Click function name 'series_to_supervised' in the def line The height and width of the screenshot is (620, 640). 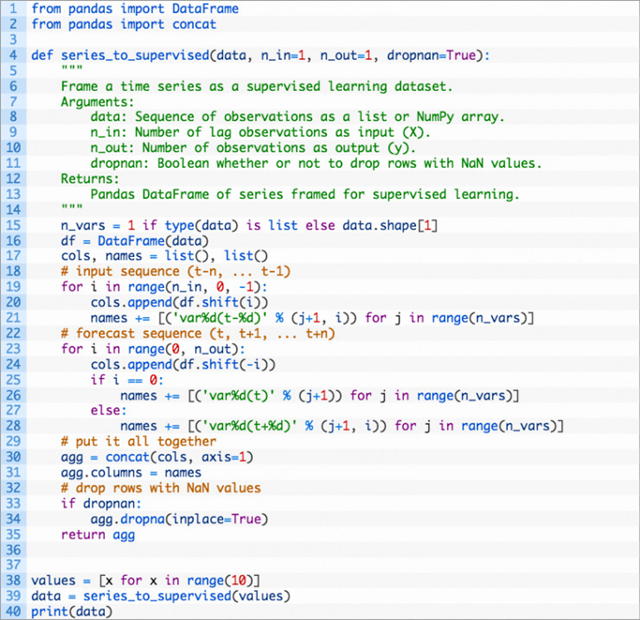pyautogui.click(x=135, y=56)
